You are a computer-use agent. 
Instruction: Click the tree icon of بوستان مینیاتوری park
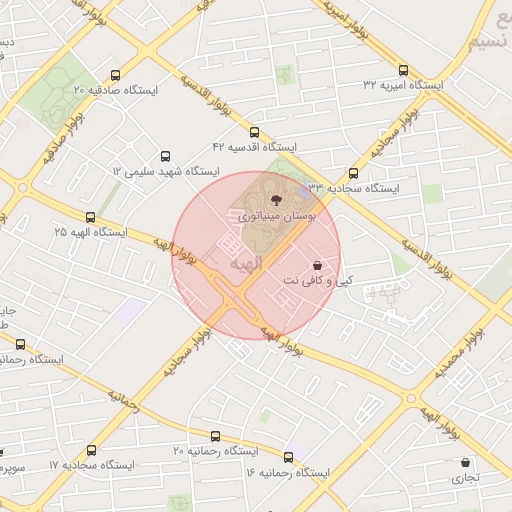(x=276, y=200)
